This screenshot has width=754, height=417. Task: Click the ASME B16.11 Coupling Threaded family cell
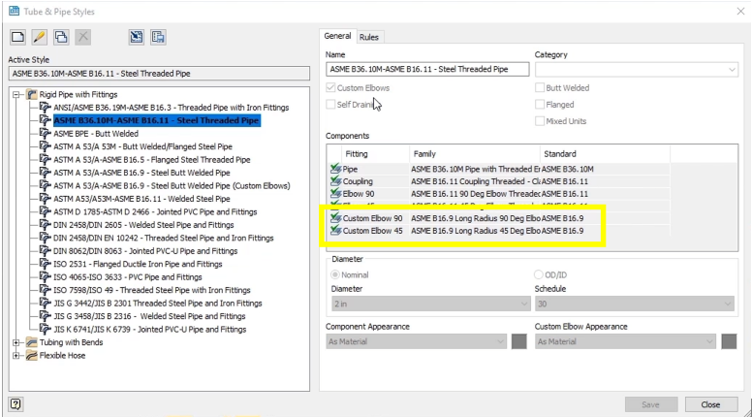(475, 181)
